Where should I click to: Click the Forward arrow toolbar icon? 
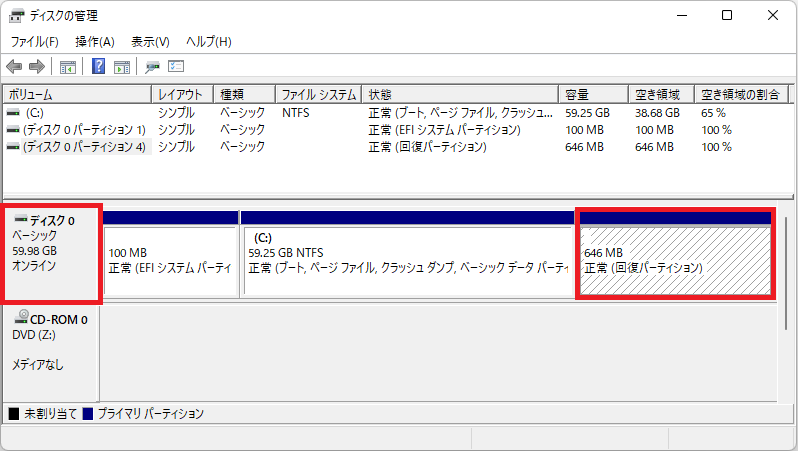pyautogui.click(x=37, y=66)
